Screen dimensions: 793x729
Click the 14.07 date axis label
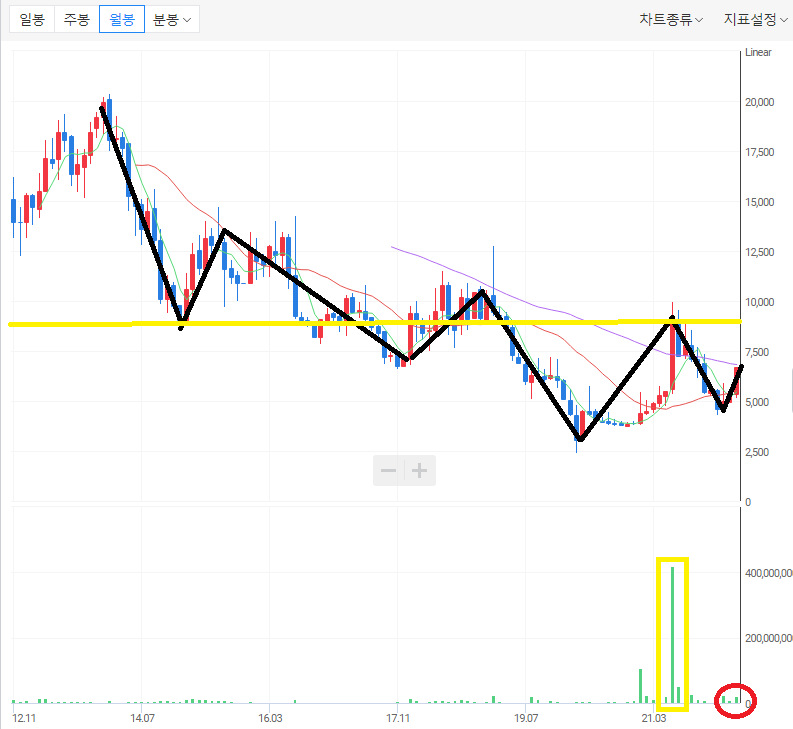pos(142,718)
